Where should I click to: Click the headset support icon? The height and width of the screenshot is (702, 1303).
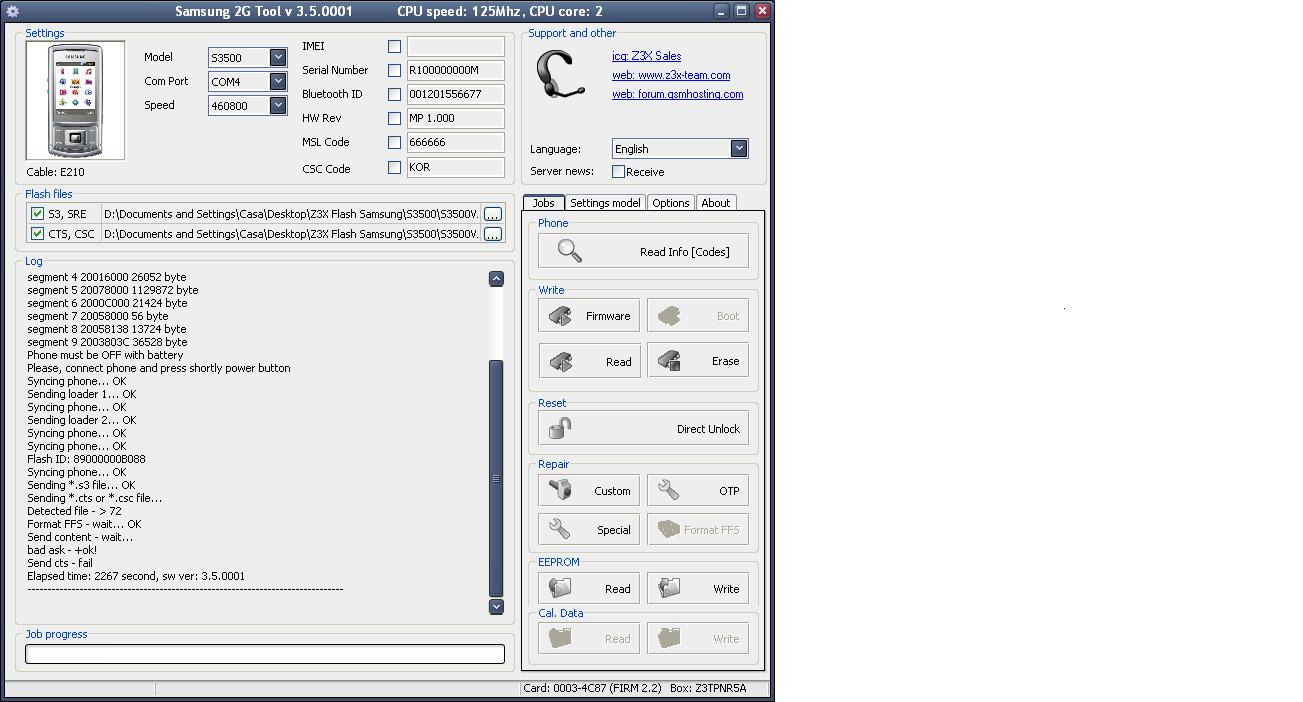(561, 75)
